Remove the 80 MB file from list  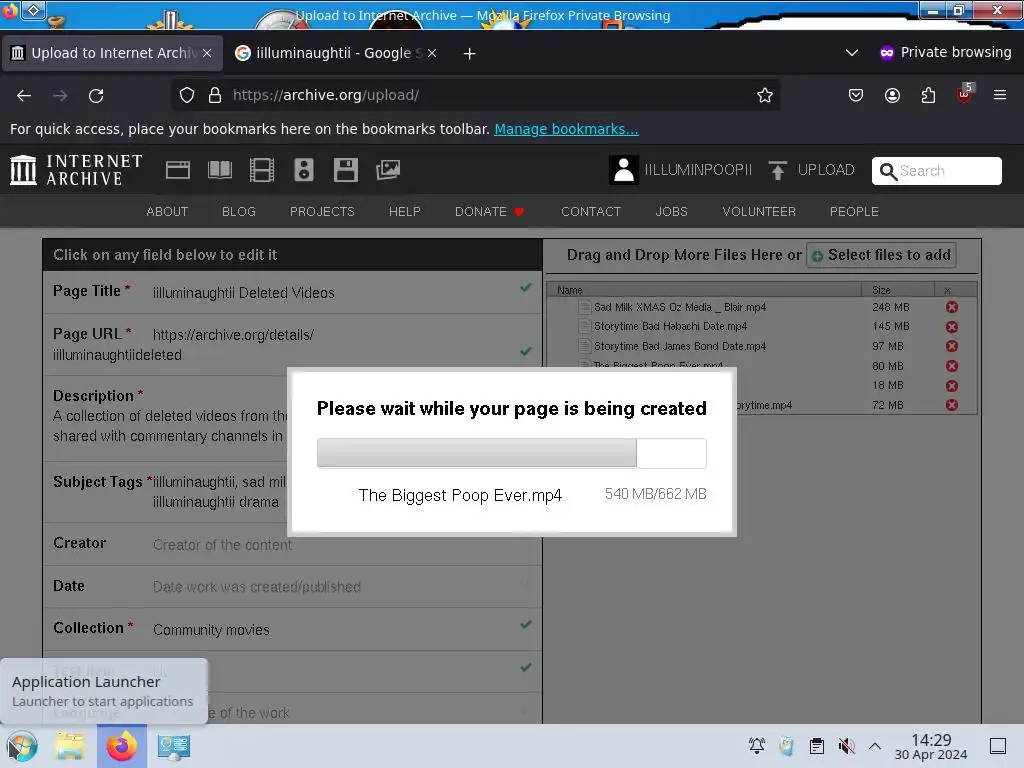(952, 366)
